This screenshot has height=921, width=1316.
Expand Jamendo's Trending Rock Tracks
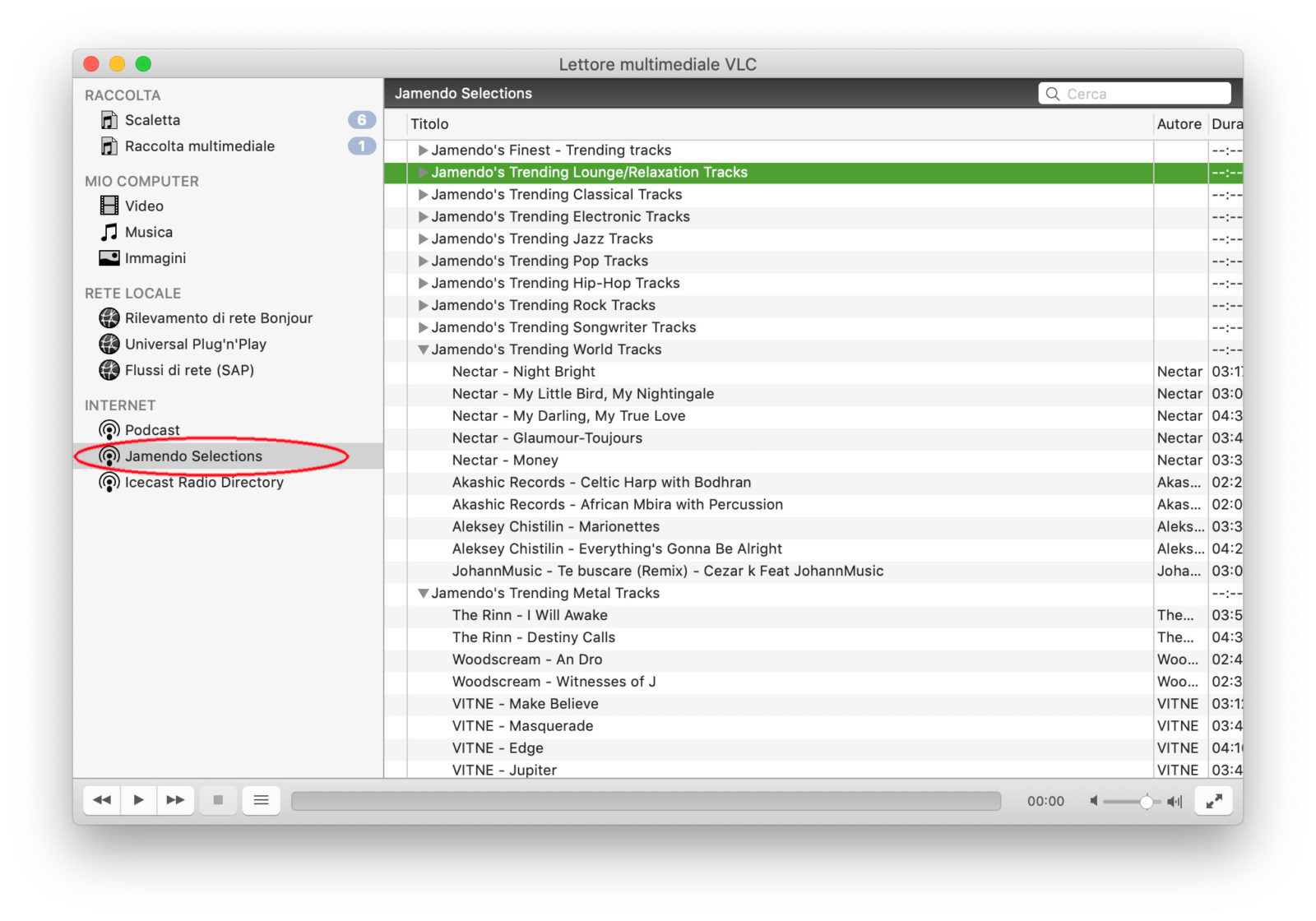423,306
